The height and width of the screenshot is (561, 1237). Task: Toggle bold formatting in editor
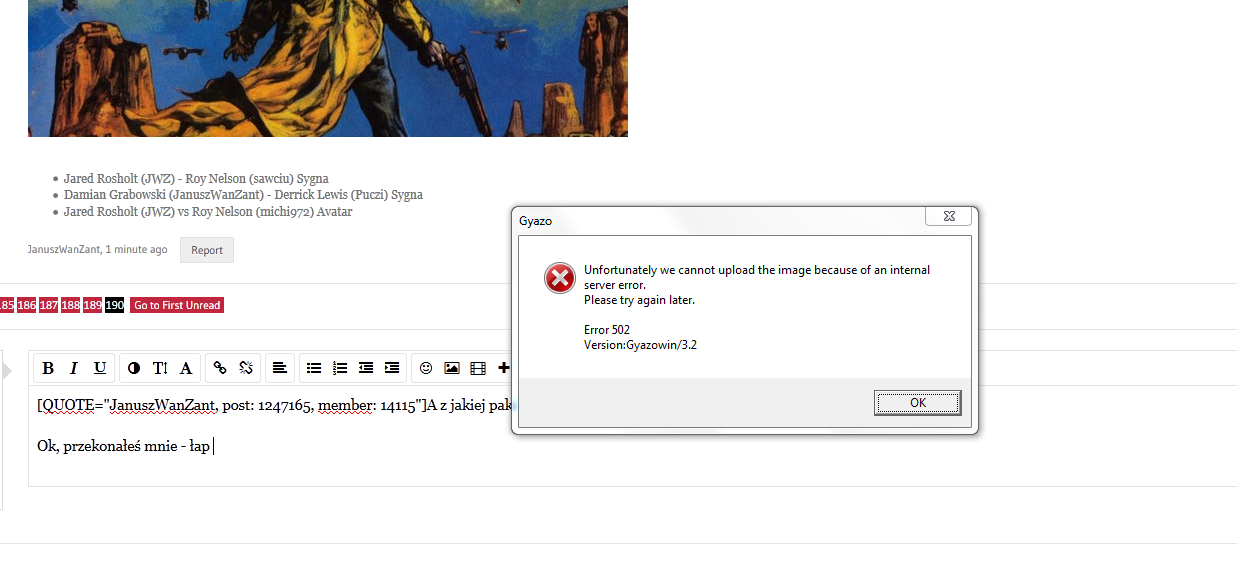(48, 368)
